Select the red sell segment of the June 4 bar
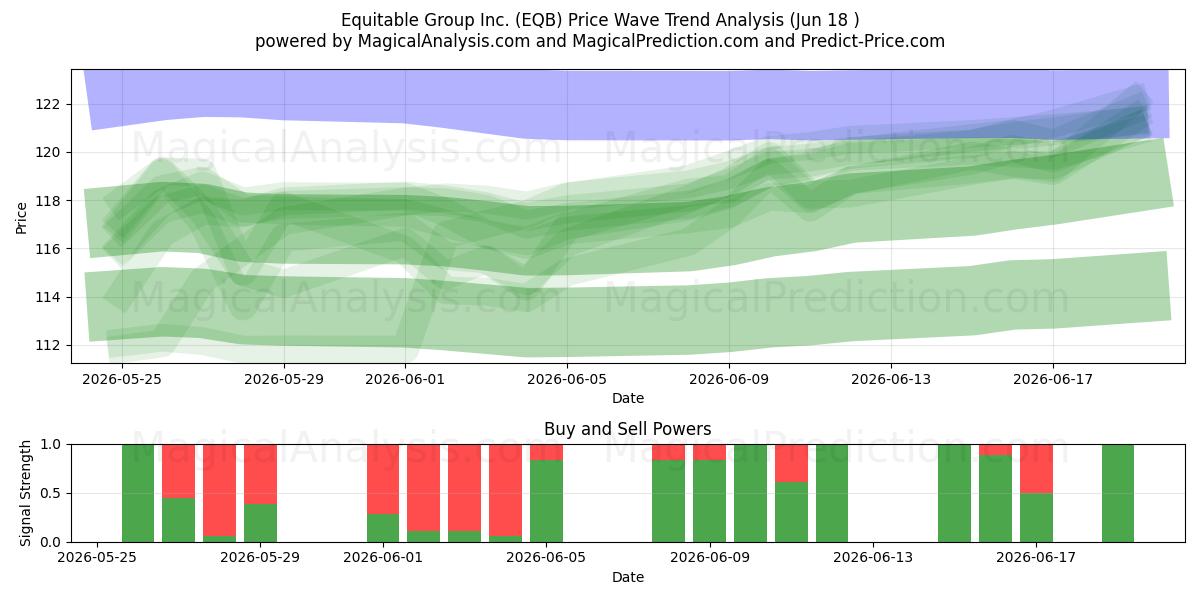Viewport: 1200px width, 600px height. point(505,490)
